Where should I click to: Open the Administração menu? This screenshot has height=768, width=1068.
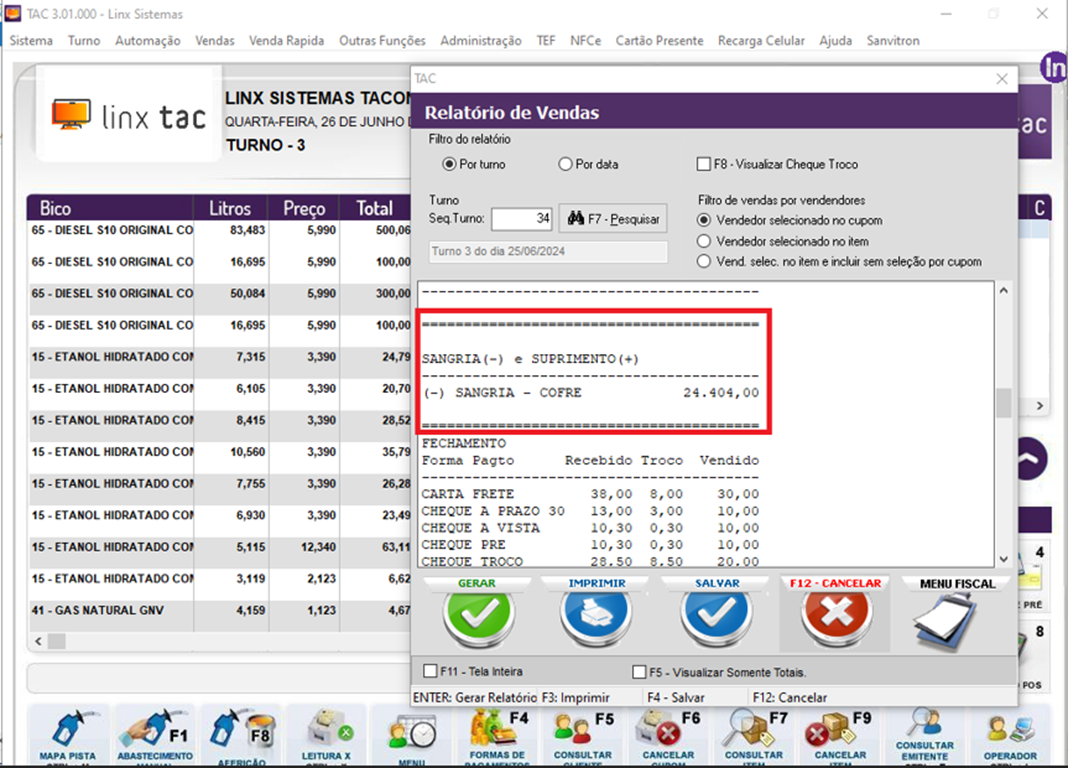(x=481, y=41)
